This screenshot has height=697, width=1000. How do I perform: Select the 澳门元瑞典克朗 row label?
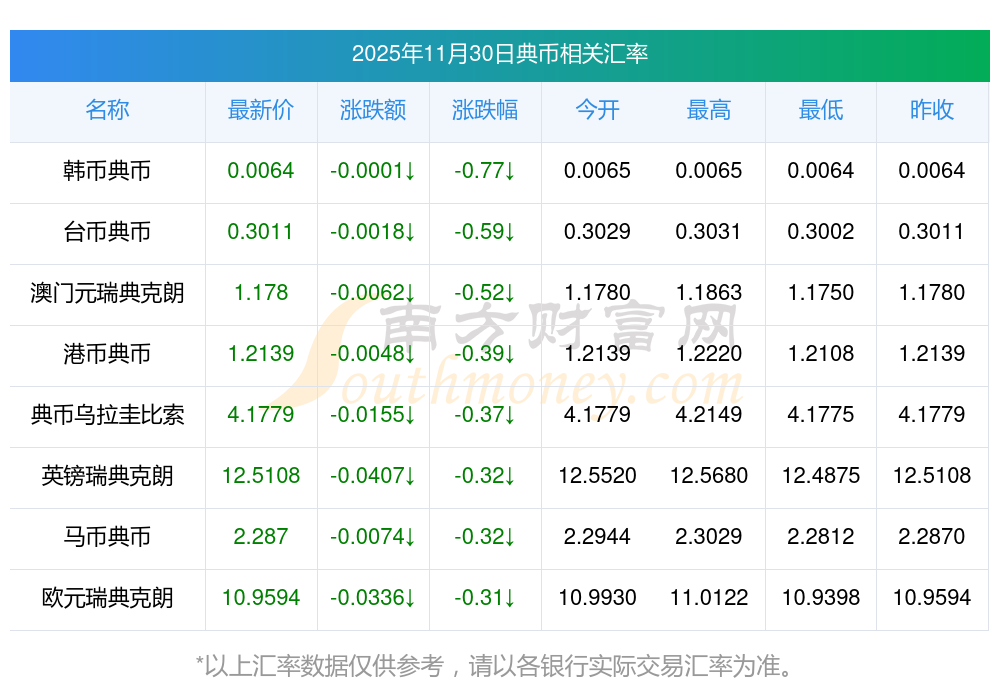click(x=107, y=293)
